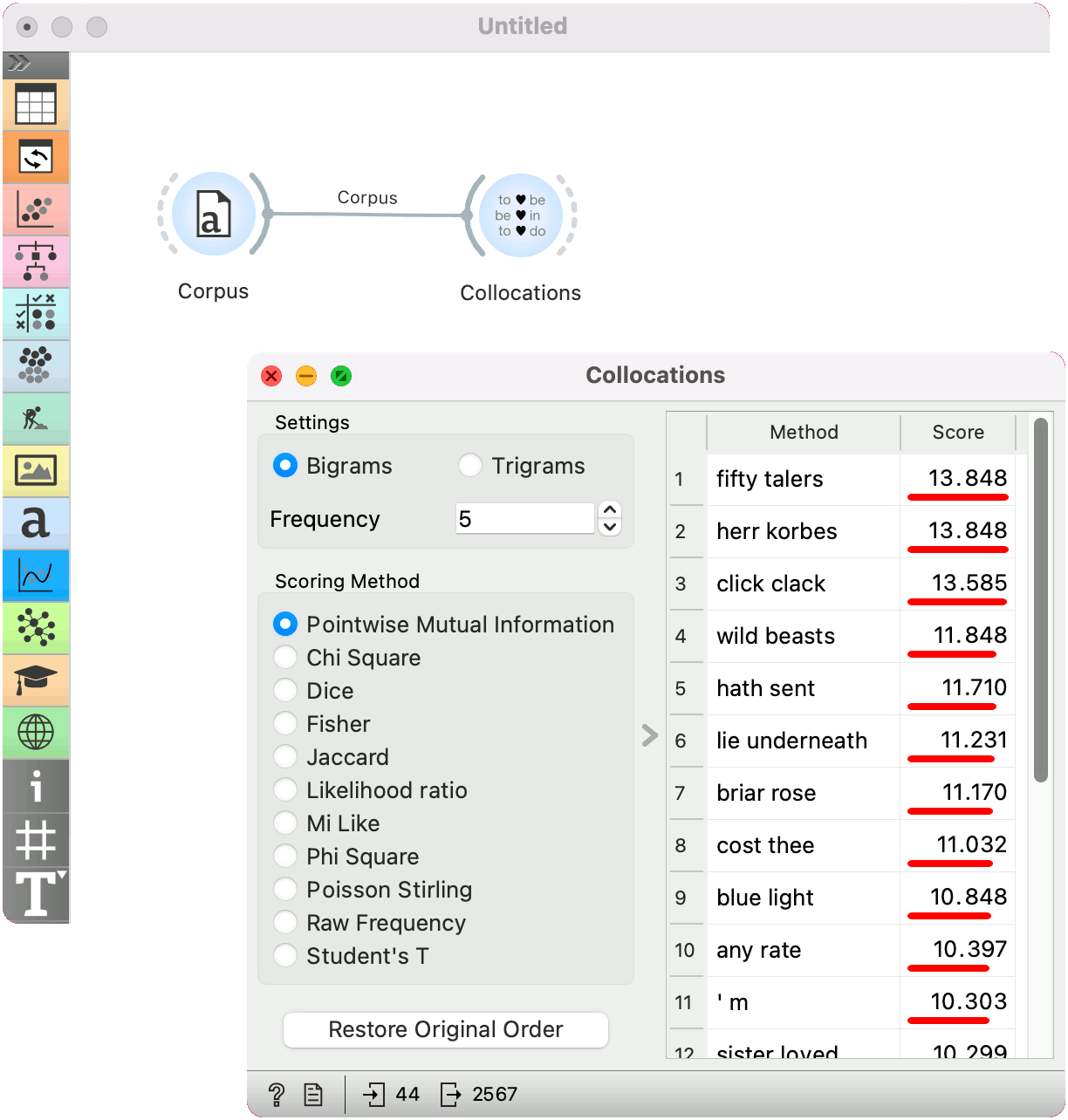Select Poisson Stirling scoring method

[285, 890]
